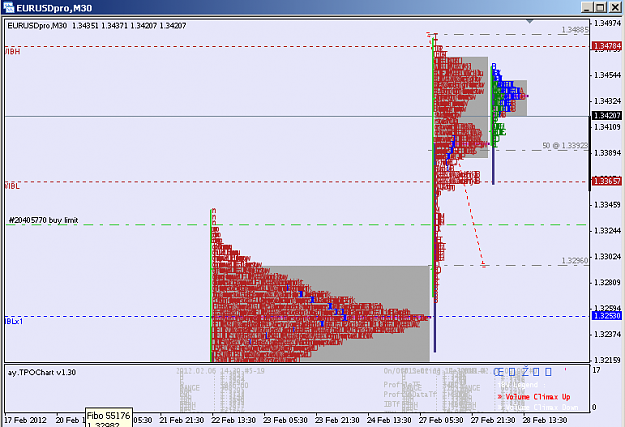625x427 pixels.
Task: Click the 24 Feb 13:30 time axis label
Action: coord(389,420)
